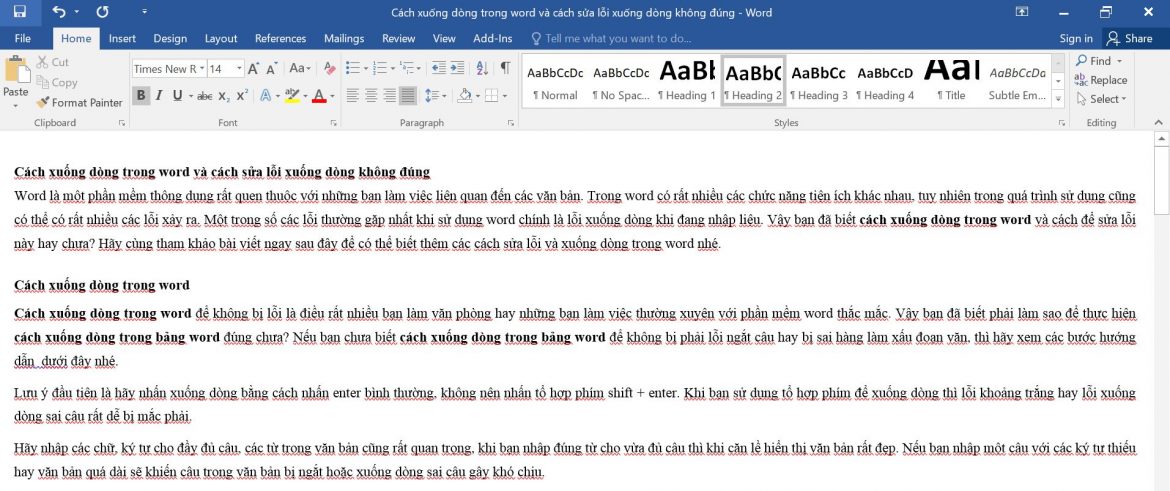
Task: Apply yellow text highlight color
Action: point(291,96)
